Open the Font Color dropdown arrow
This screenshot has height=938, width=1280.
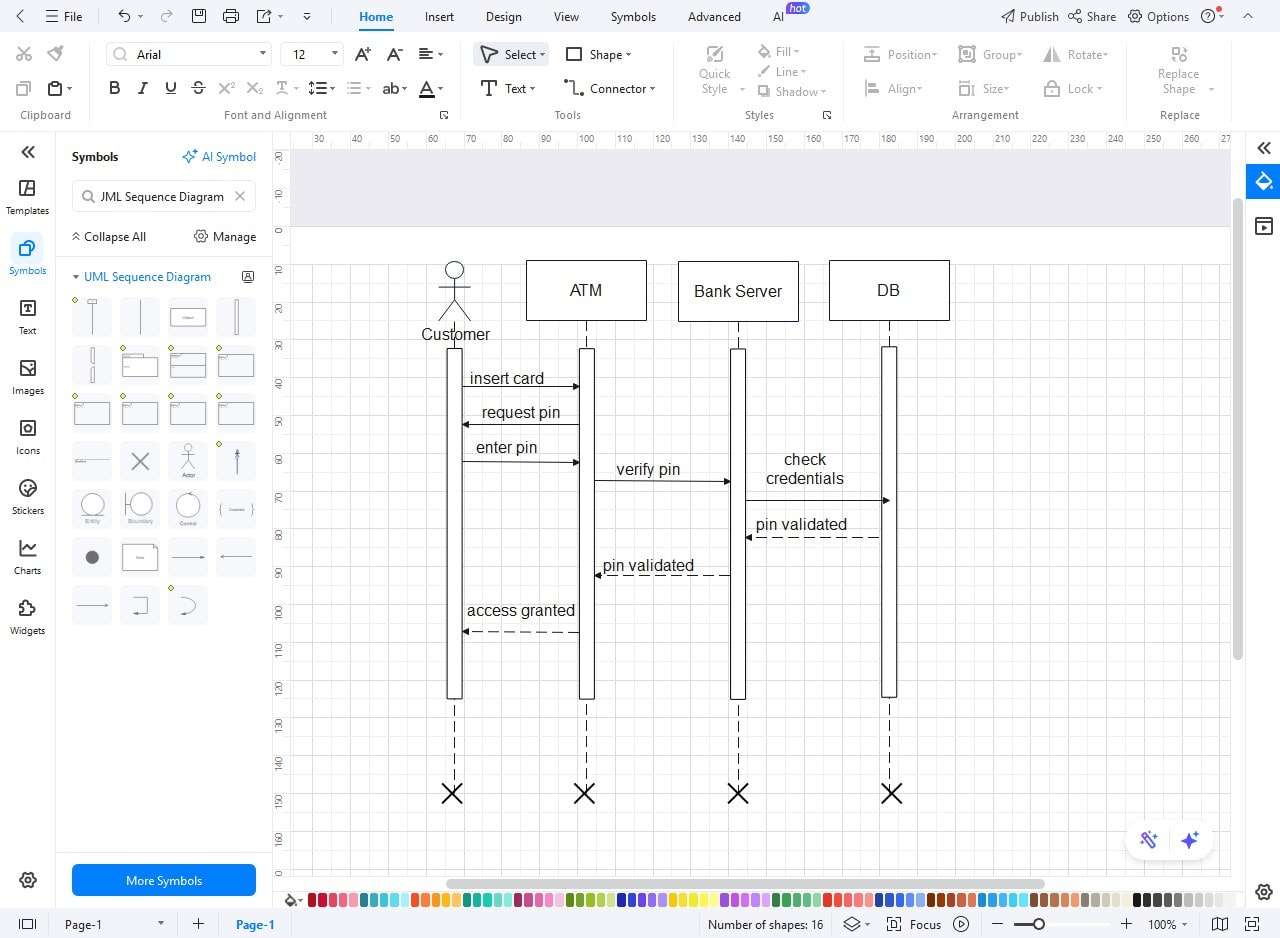pyautogui.click(x=440, y=88)
